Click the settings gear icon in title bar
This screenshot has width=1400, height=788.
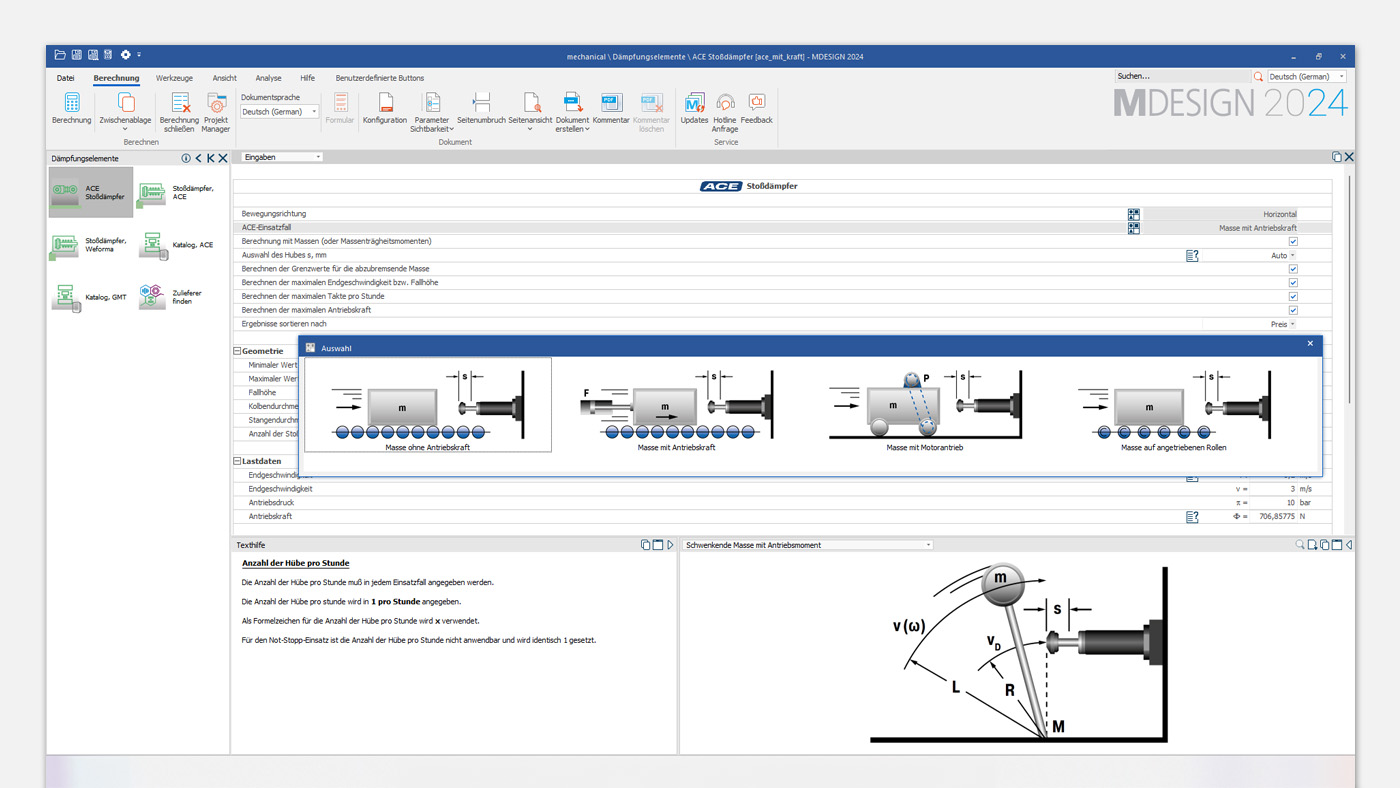125,55
